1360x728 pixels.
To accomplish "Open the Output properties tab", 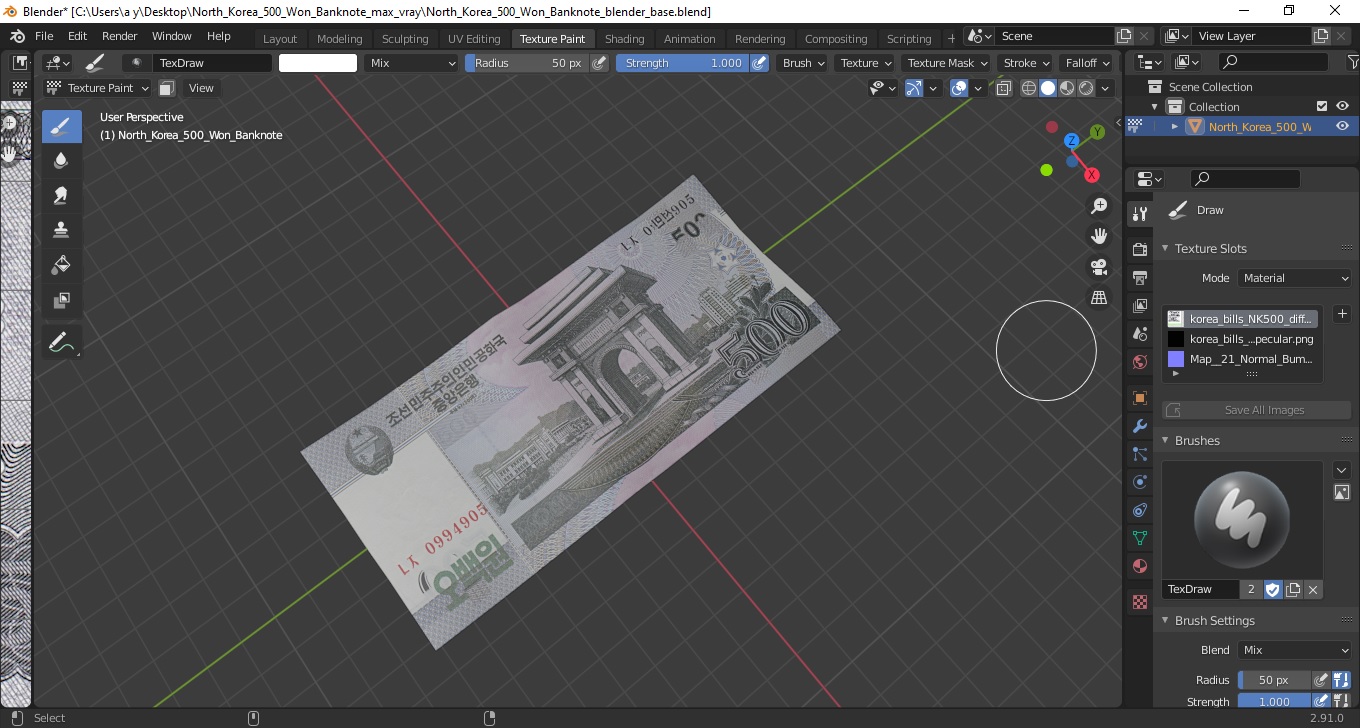I will pyautogui.click(x=1139, y=277).
